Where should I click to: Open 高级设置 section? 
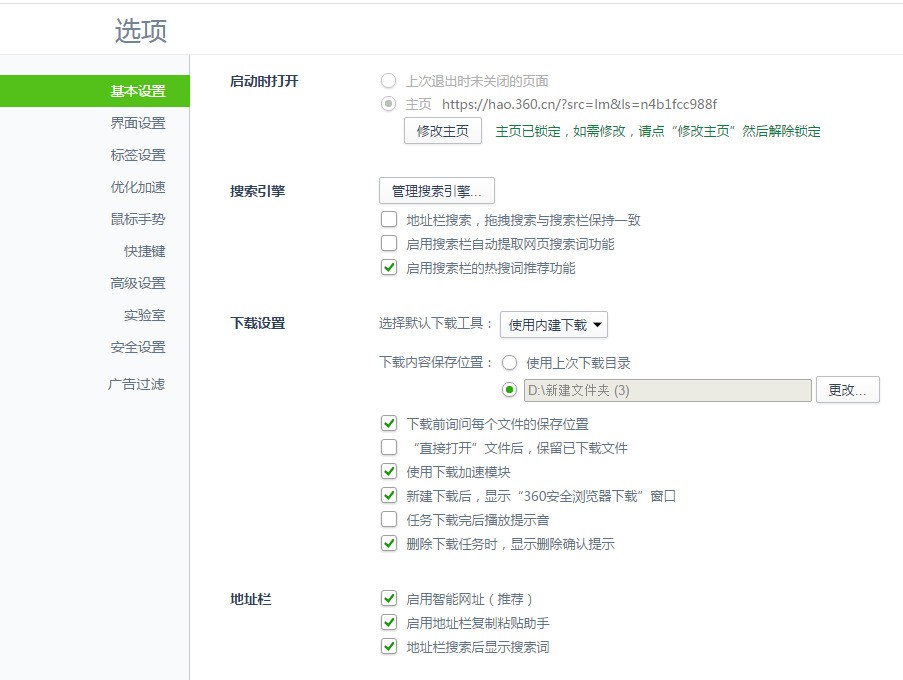(x=137, y=283)
